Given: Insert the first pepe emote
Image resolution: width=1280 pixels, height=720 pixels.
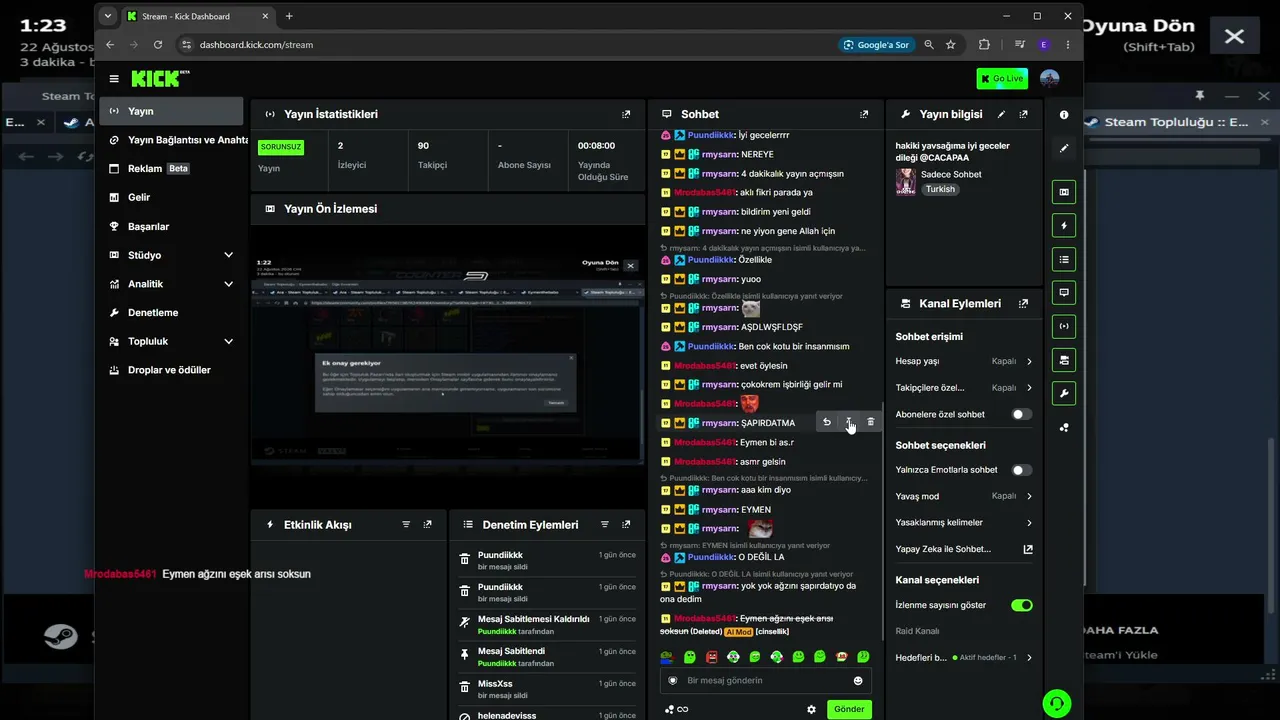Looking at the screenshot, I should coord(668,657).
